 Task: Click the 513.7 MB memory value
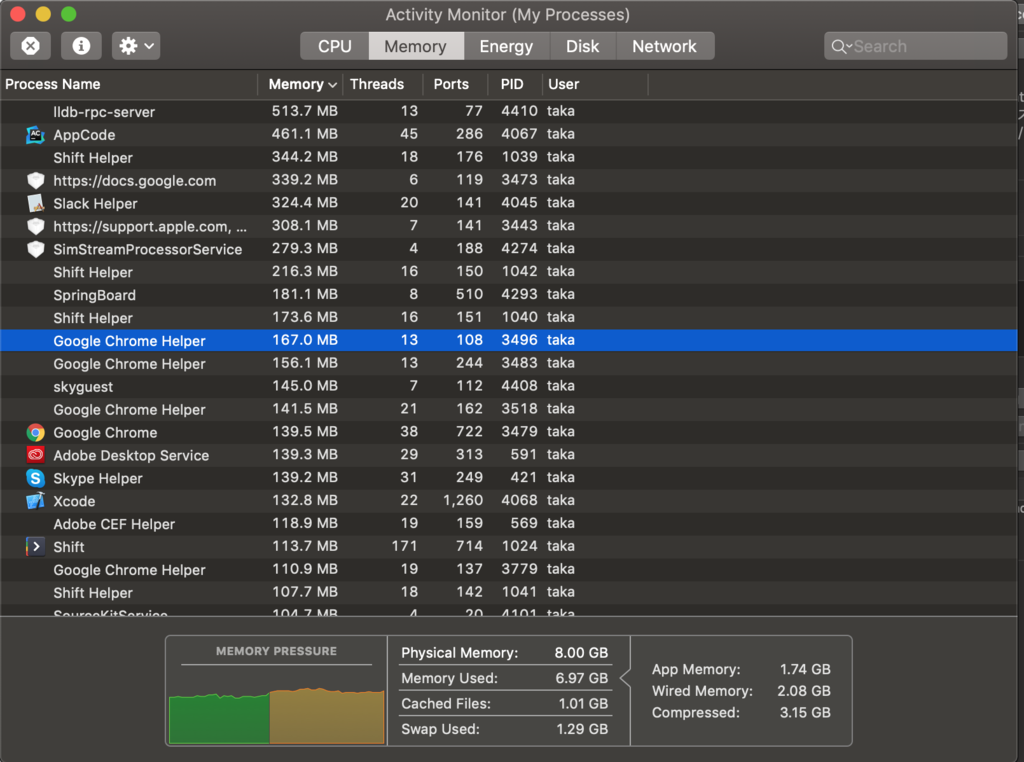click(305, 111)
